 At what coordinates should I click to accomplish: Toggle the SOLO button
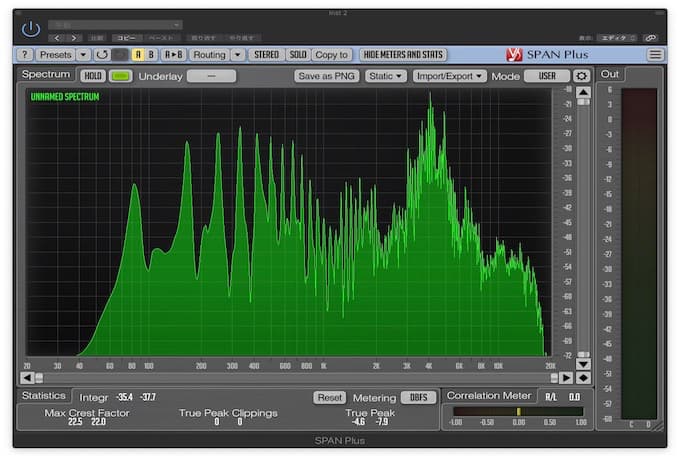(298, 55)
